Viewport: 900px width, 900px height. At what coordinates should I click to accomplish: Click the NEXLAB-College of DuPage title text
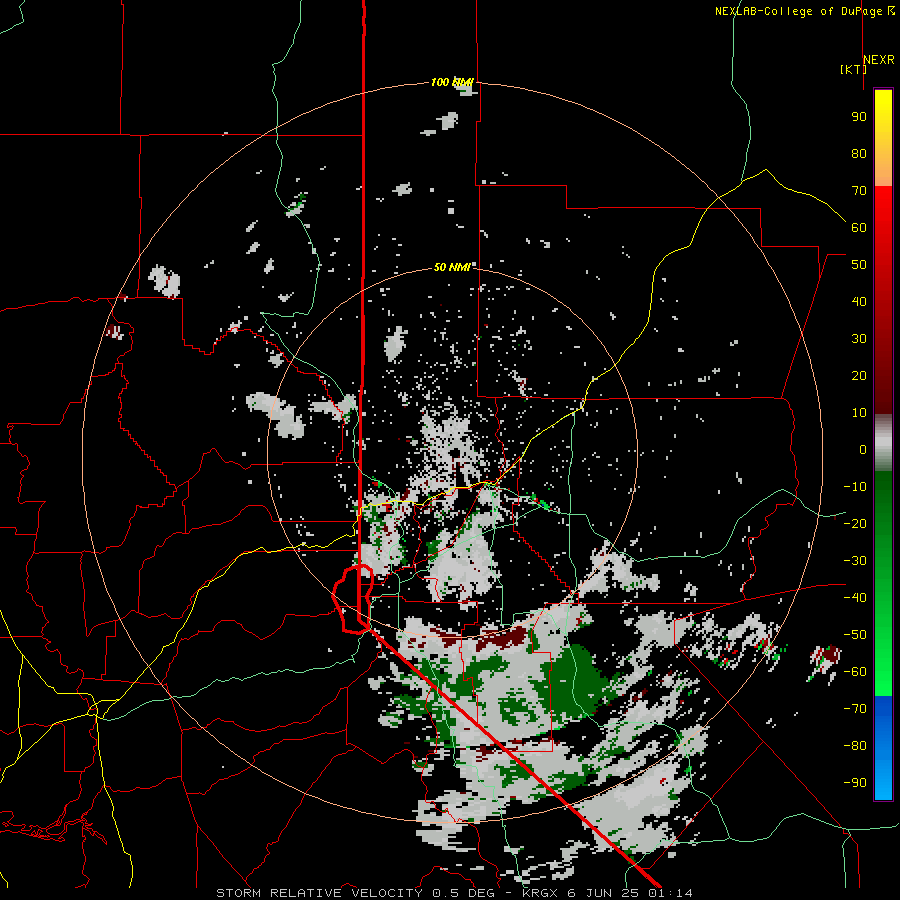(x=798, y=11)
